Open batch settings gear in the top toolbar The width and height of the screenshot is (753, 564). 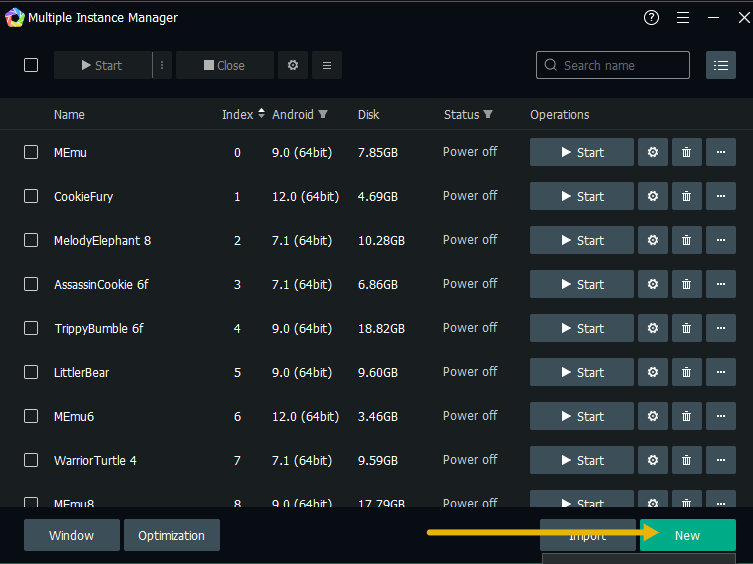pyautogui.click(x=293, y=65)
